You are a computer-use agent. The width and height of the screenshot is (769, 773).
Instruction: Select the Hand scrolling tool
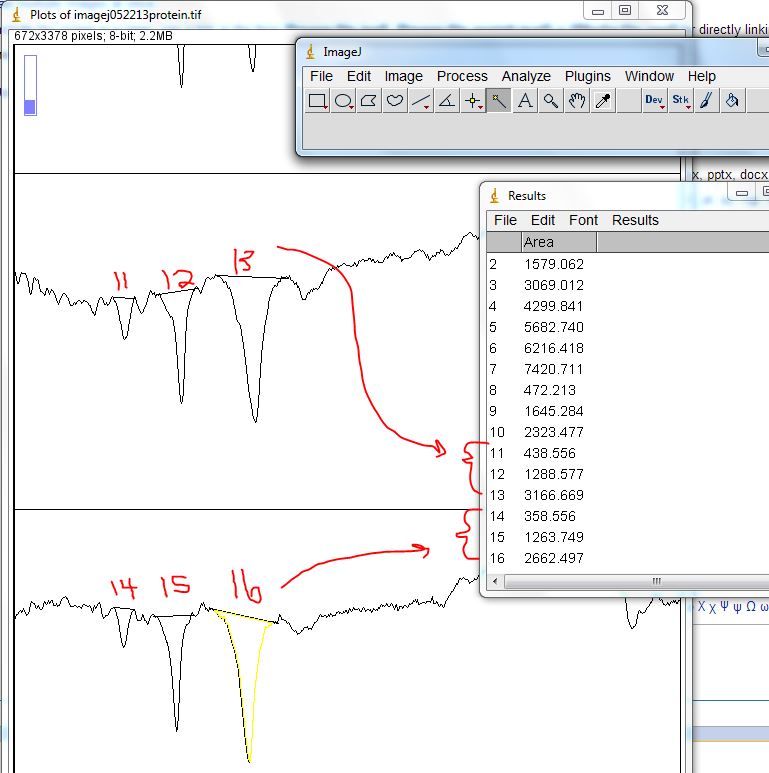coord(577,101)
